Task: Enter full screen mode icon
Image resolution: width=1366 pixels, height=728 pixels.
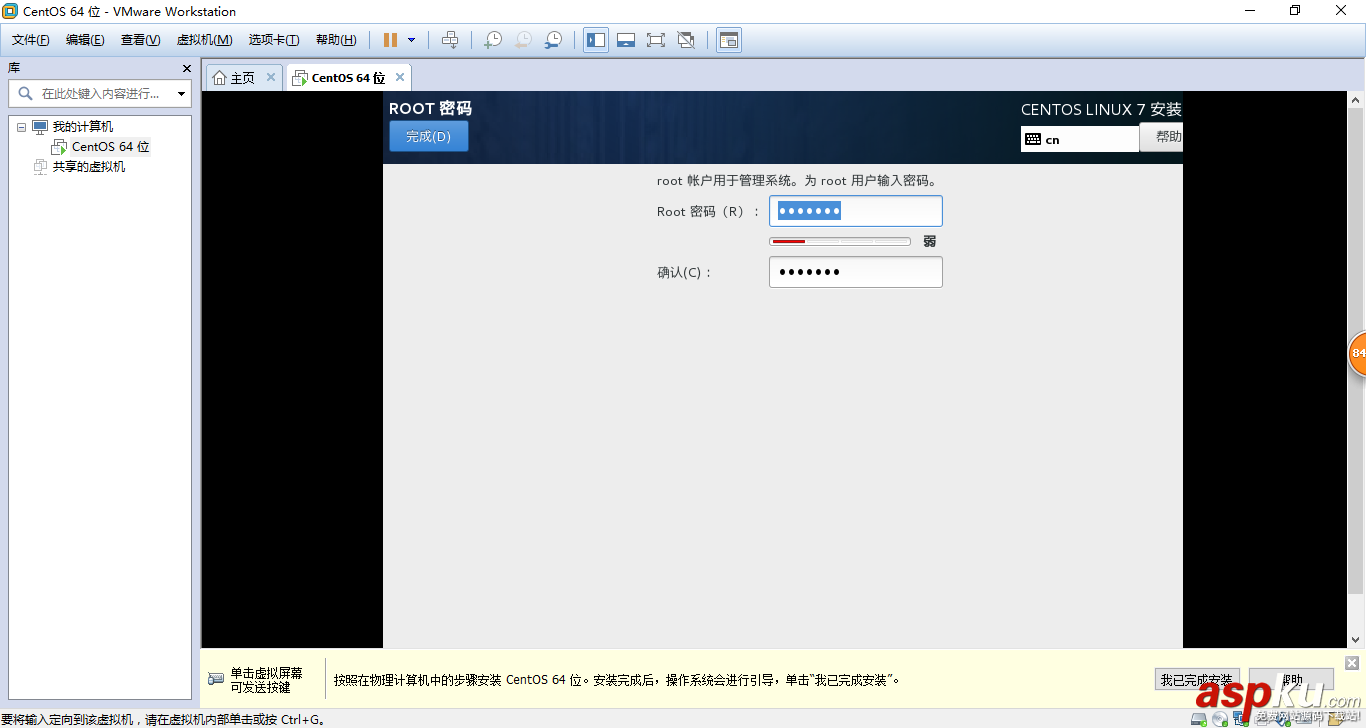Action: point(656,40)
